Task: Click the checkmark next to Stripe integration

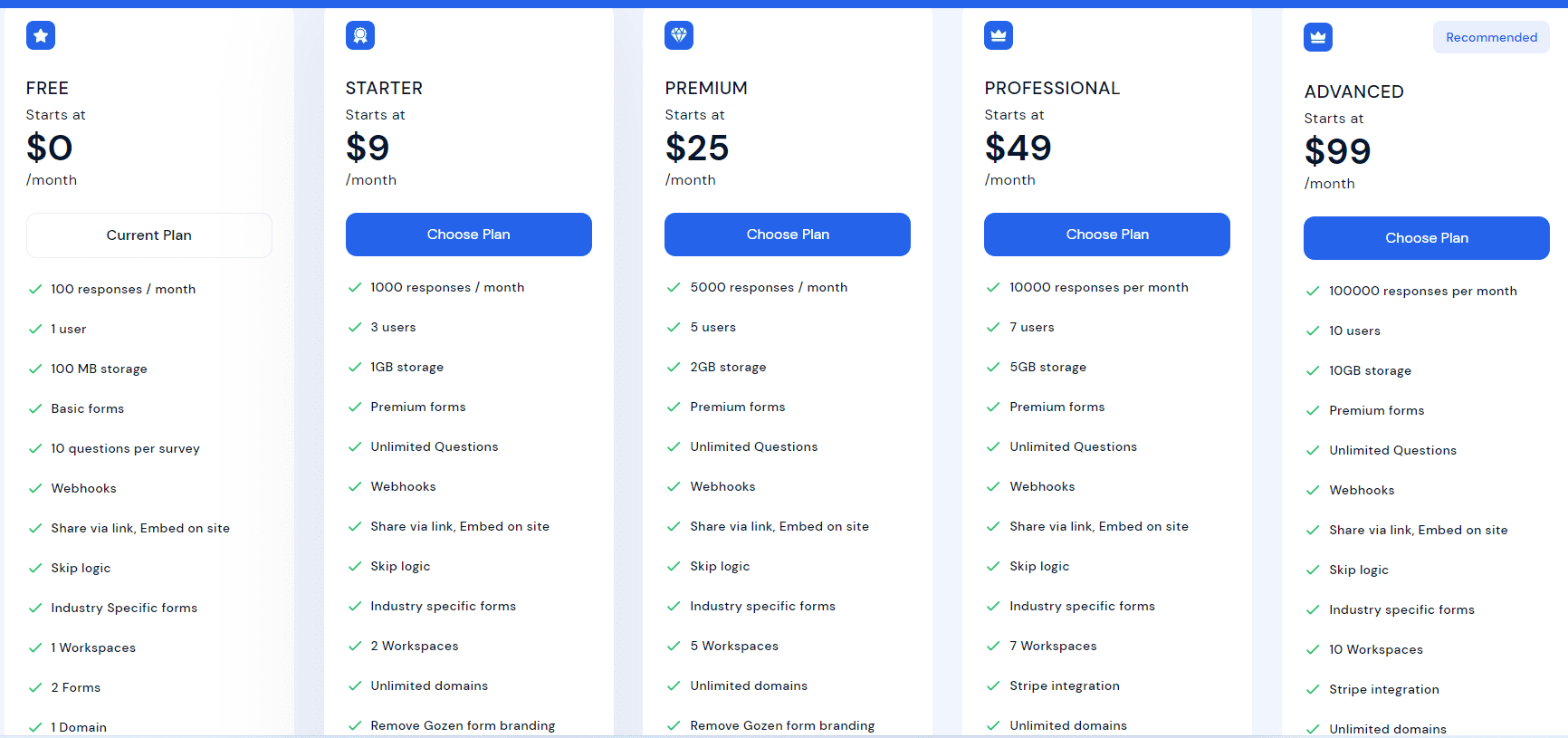Action: pyautogui.click(x=993, y=685)
